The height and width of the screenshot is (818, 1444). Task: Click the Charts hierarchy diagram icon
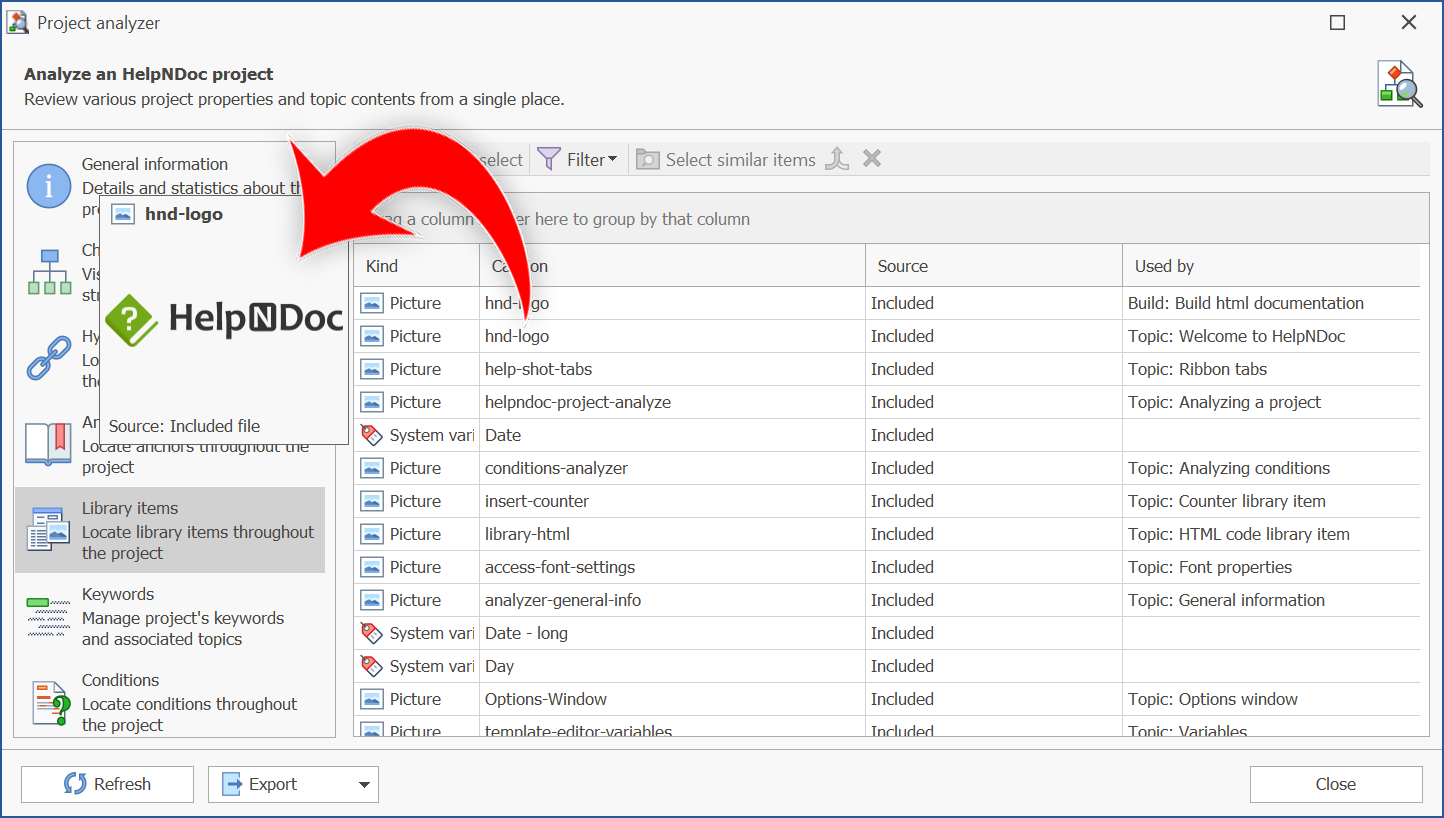pos(49,272)
